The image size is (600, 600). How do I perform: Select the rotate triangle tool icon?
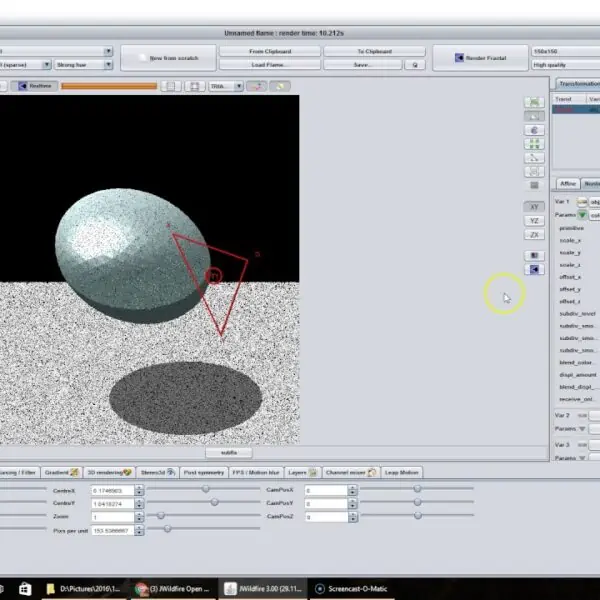click(x=534, y=130)
